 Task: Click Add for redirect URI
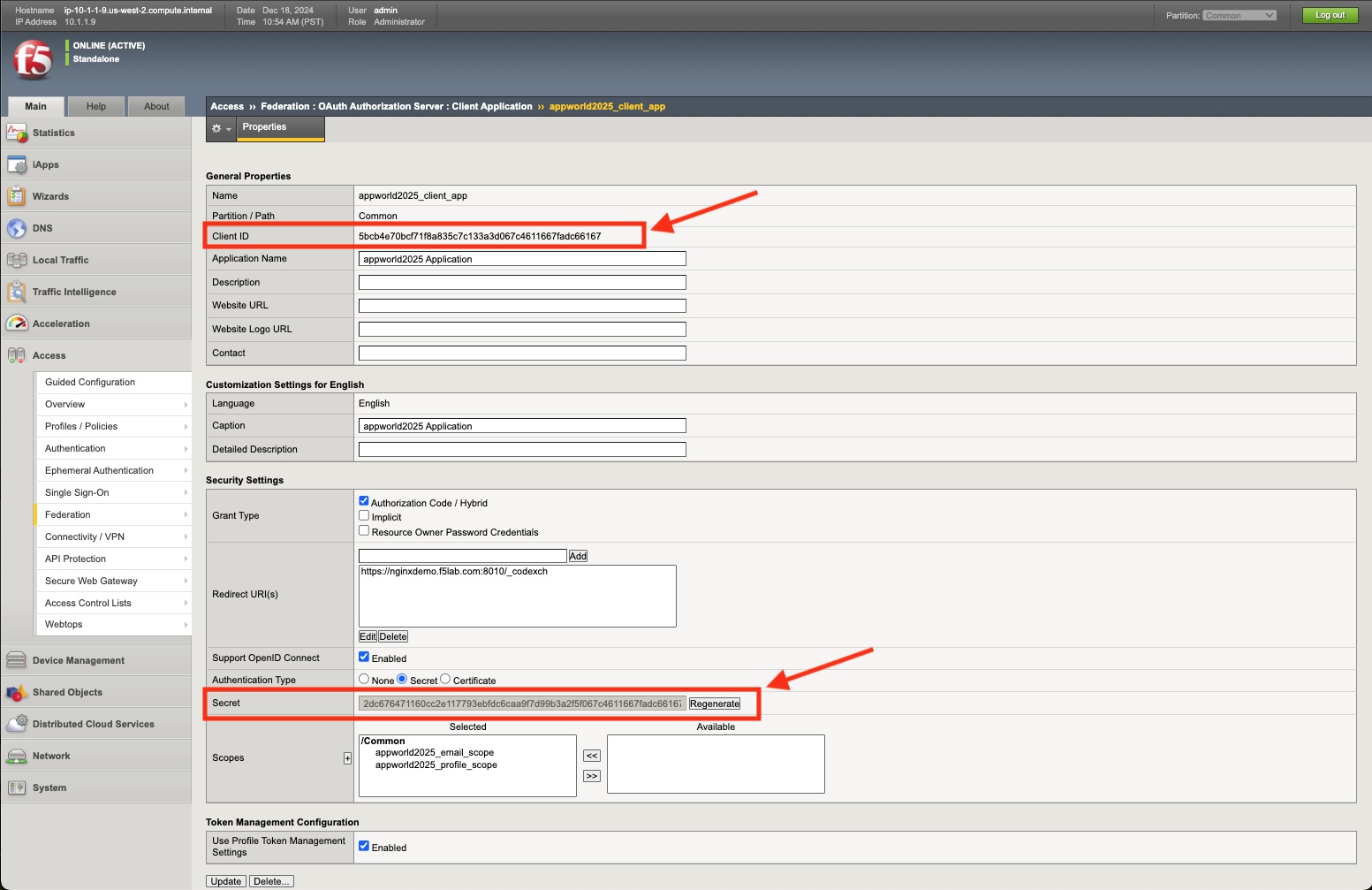(578, 556)
